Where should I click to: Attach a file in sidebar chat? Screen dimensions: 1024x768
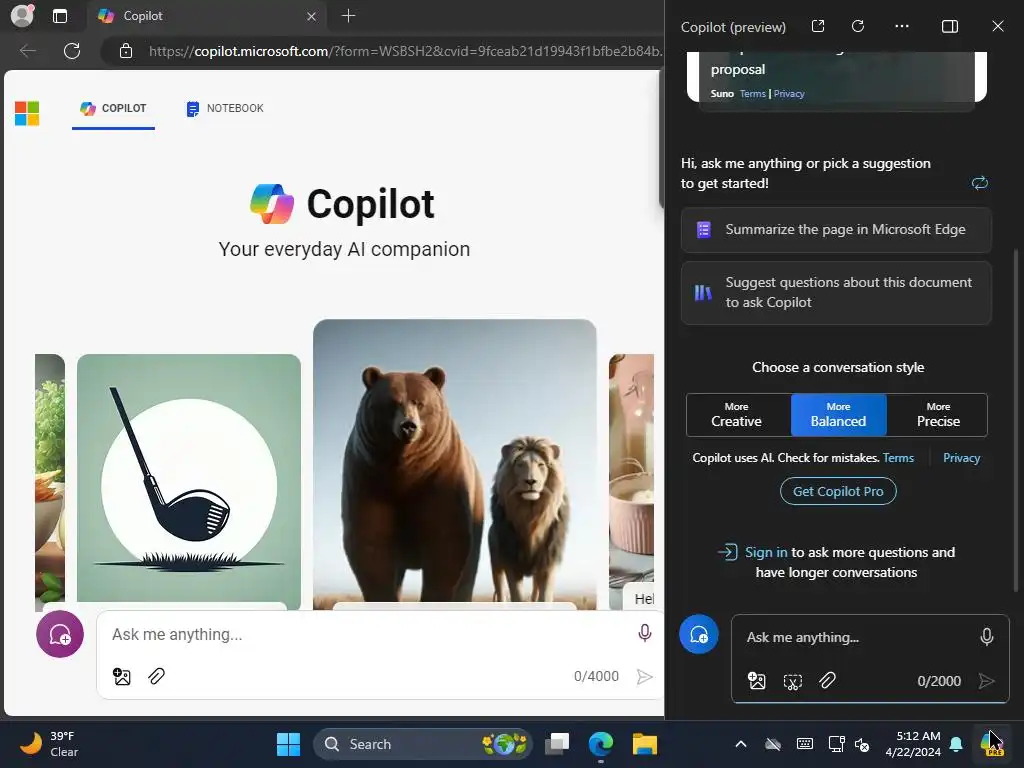827,681
